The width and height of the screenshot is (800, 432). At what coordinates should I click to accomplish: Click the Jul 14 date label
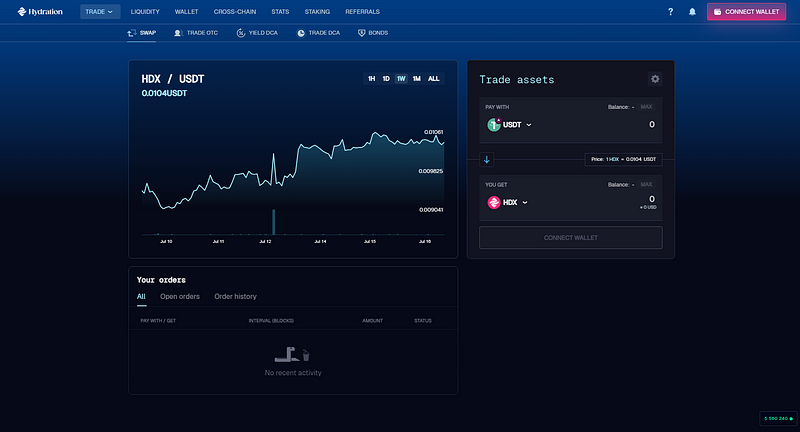[320, 241]
